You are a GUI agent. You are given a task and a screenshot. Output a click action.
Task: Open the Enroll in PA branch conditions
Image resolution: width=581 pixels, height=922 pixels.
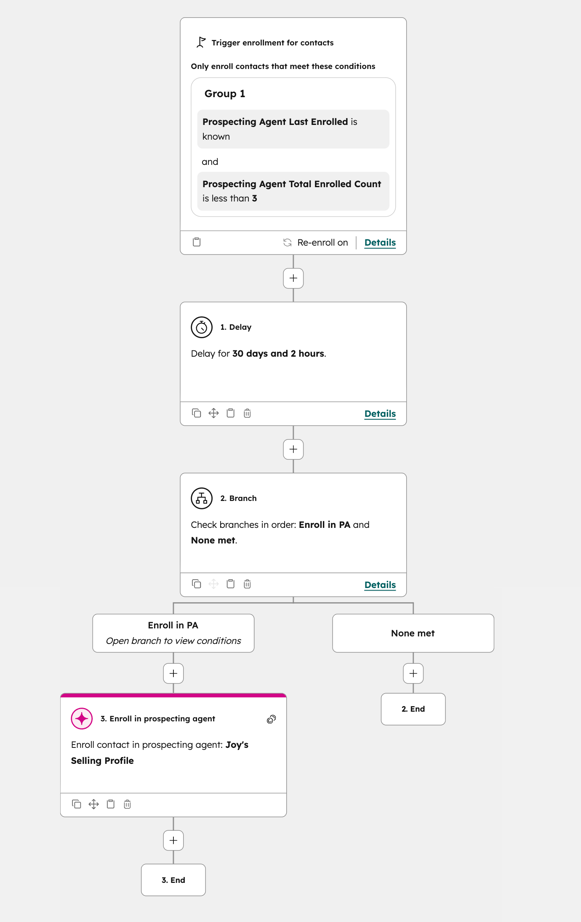click(x=173, y=633)
